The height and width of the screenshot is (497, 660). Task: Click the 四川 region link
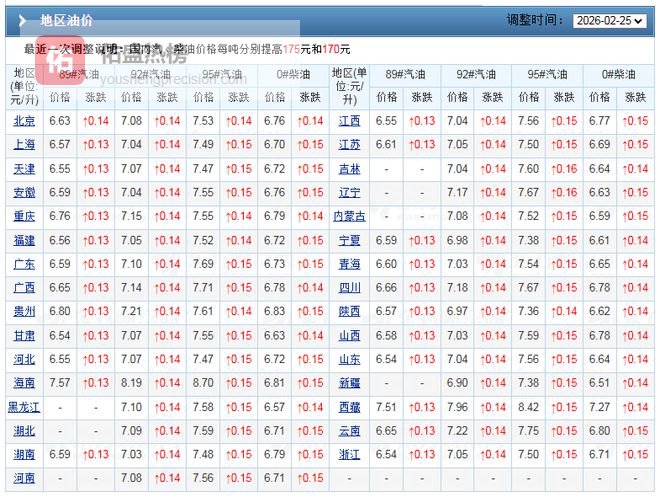(349, 288)
